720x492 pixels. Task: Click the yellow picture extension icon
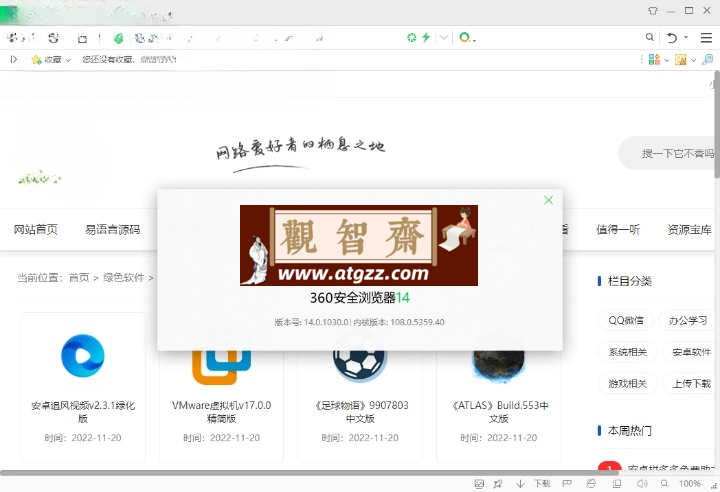(x=681, y=59)
